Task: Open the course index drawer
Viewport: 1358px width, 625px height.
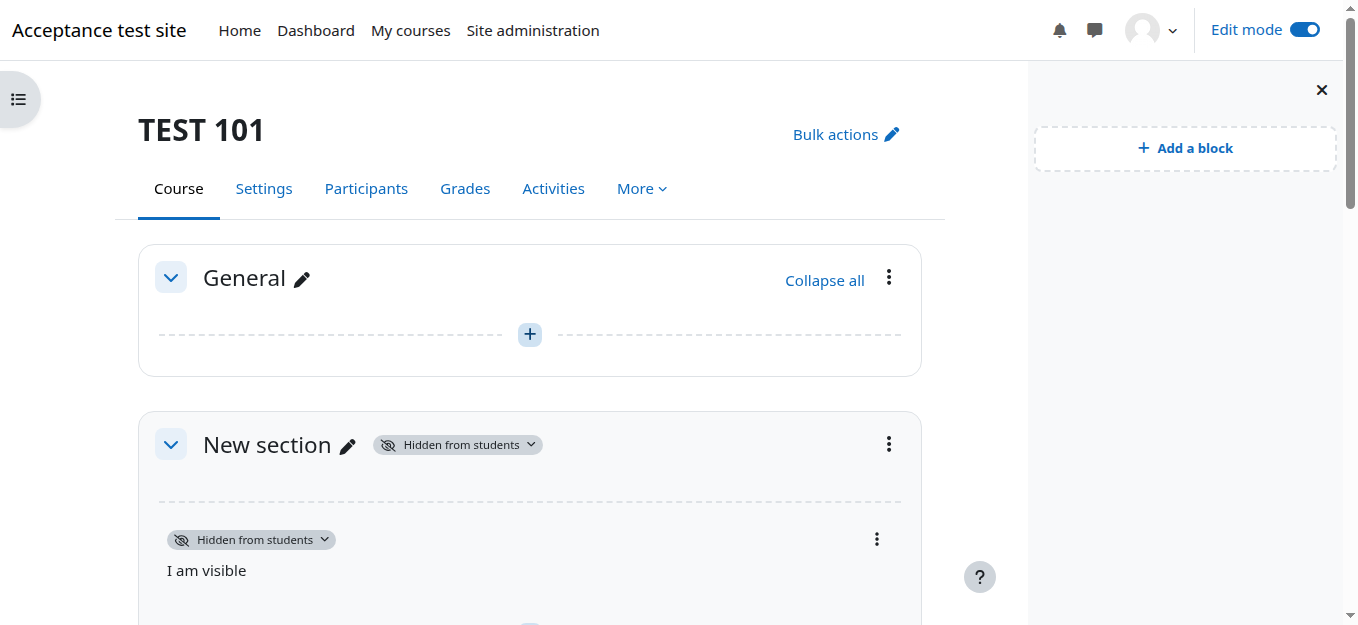Action: [18, 99]
